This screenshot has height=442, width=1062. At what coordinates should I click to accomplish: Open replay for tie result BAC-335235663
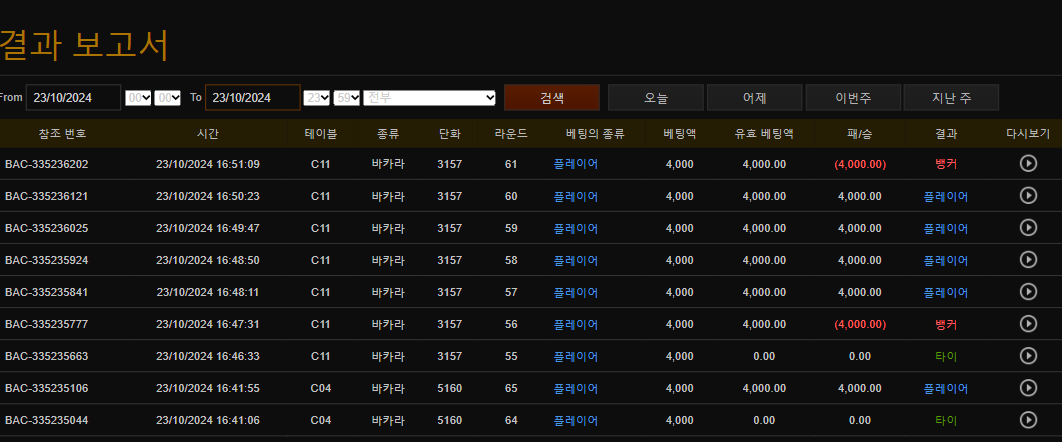pos(1028,356)
